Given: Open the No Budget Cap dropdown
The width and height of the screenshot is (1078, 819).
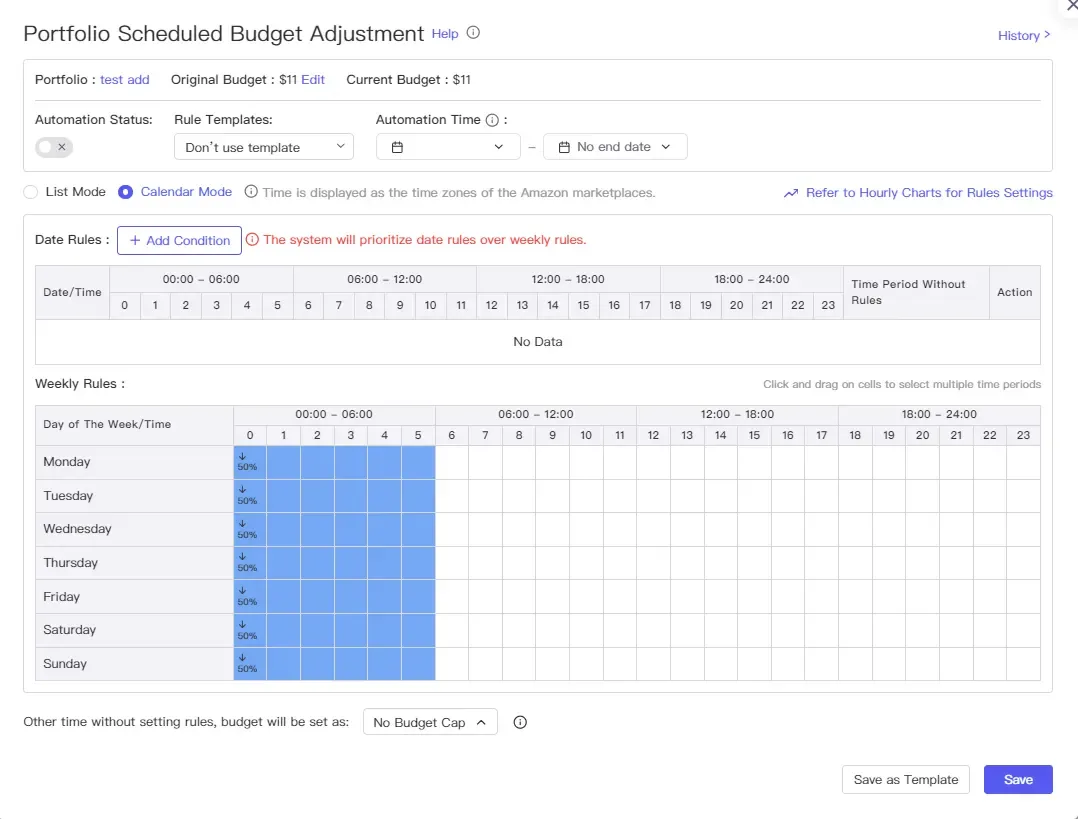Looking at the screenshot, I should point(430,722).
